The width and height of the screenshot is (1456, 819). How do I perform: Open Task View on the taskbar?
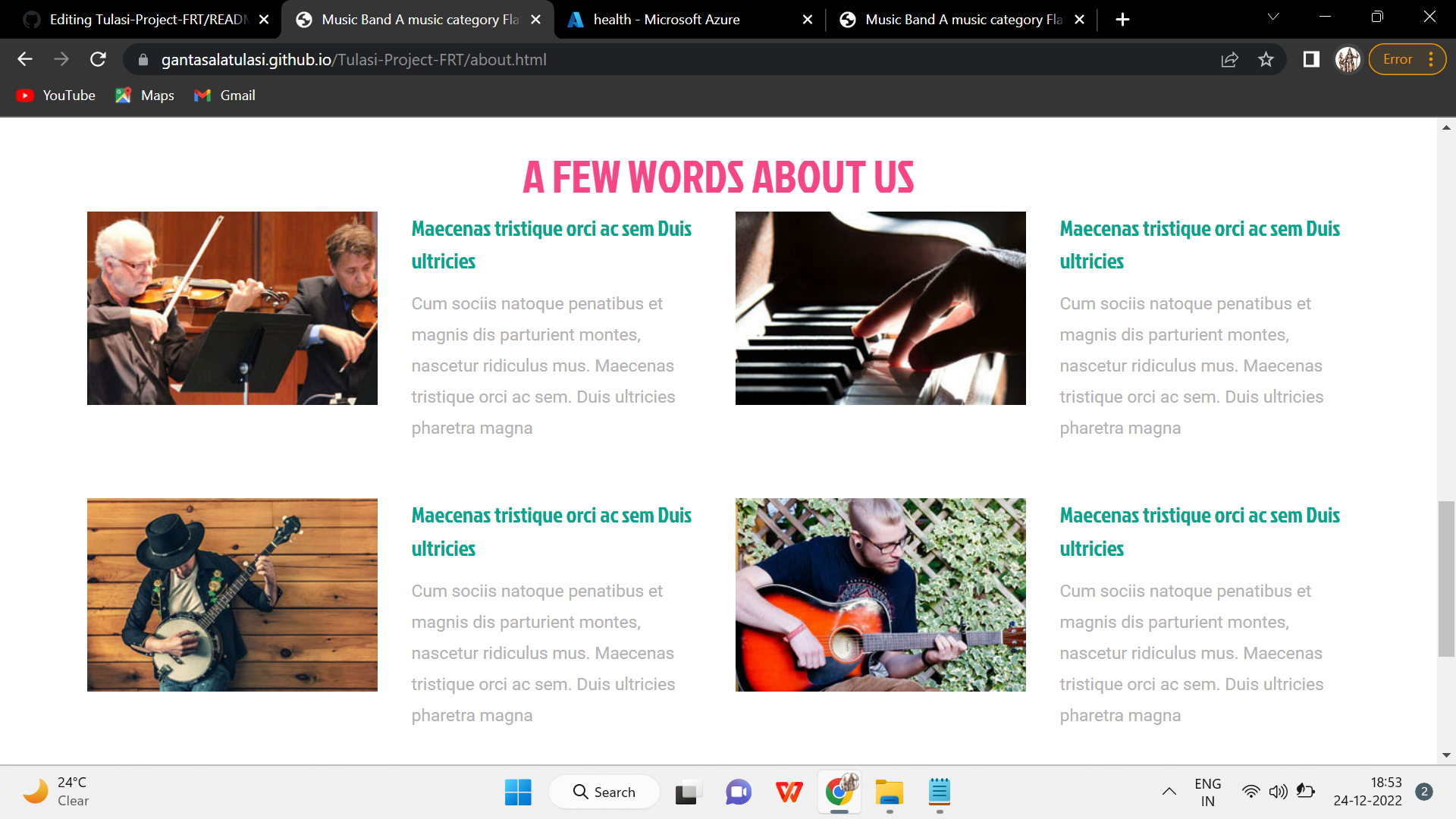coord(687,792)
